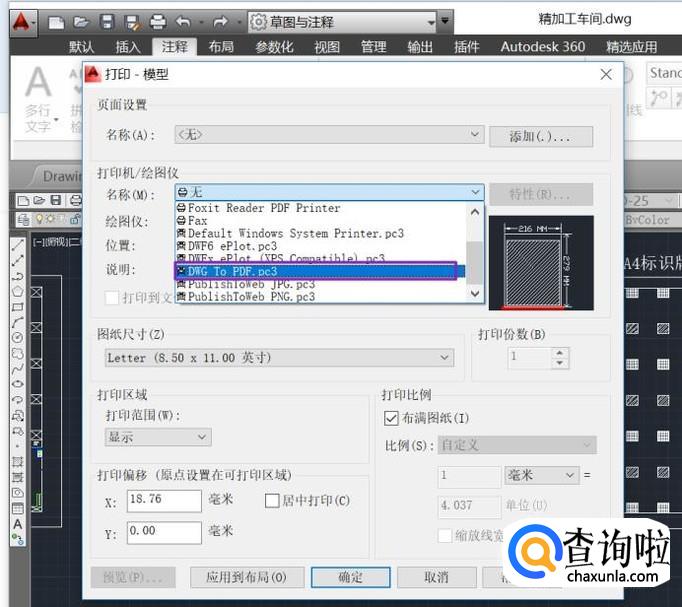The height and width of the screenshot is (607, 682).
Task: Click Open folder in quick access toolbar
Action: [x=81, y=22]
